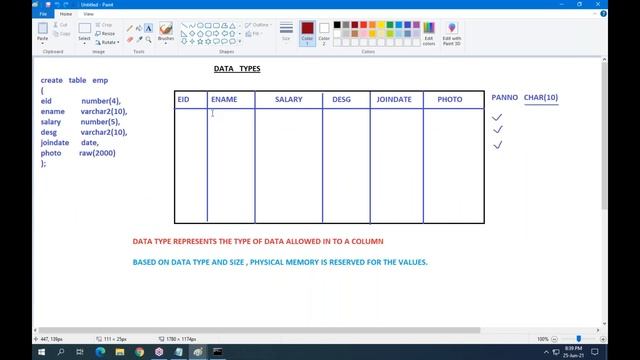Choose the Diamond shape
Image resolution: width=640 pixels, height=360 pixels.
coord(192,33)
